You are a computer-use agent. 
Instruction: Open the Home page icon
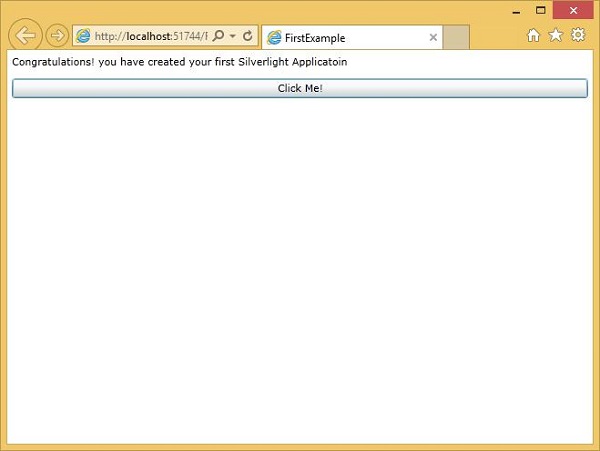coord(533,36)
